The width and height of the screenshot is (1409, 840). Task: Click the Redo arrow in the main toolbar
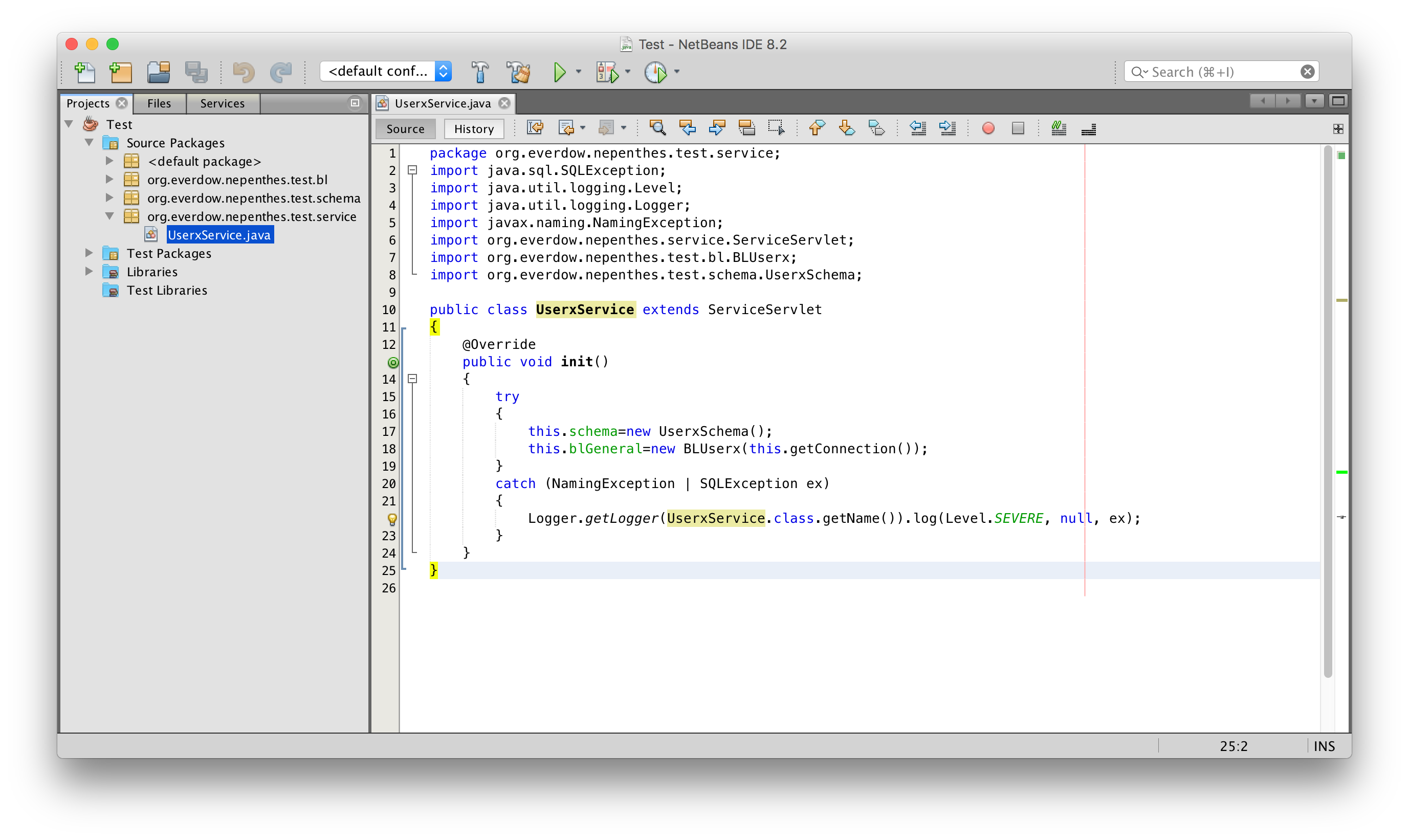281,72
